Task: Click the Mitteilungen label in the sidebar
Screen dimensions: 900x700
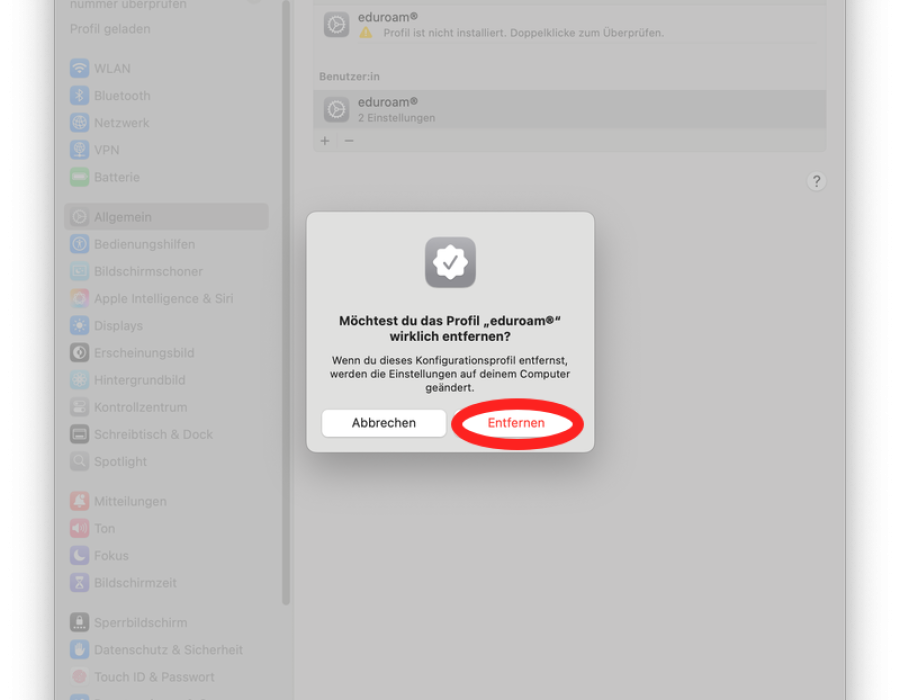Action: pos(130,501)
